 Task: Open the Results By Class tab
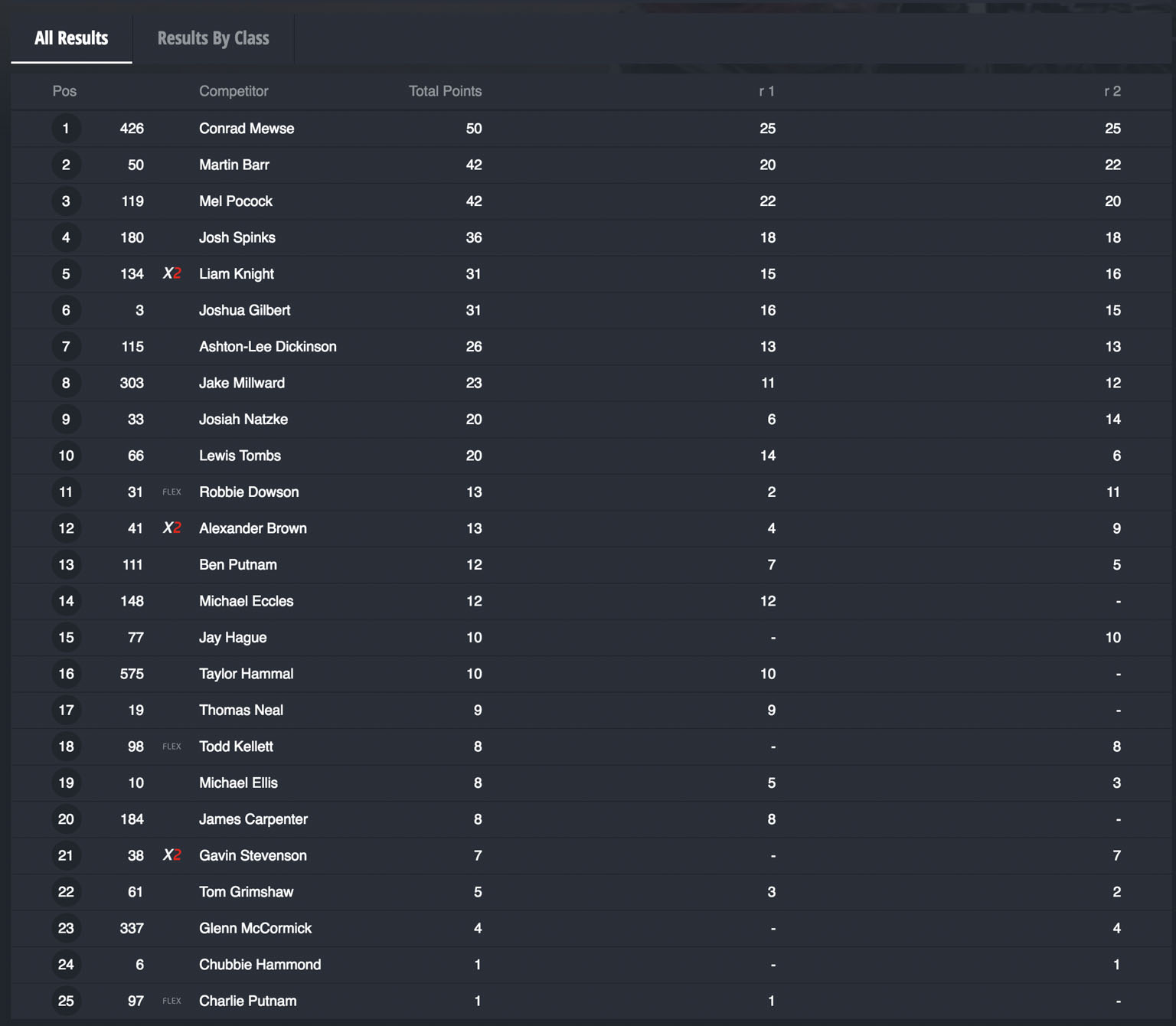coord(213,38)
